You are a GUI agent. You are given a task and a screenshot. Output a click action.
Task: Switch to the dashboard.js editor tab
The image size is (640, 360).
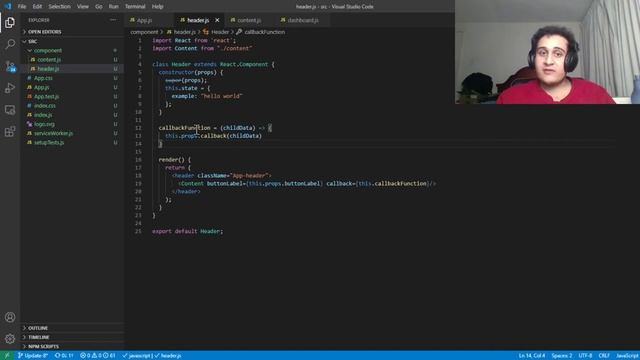303,20
